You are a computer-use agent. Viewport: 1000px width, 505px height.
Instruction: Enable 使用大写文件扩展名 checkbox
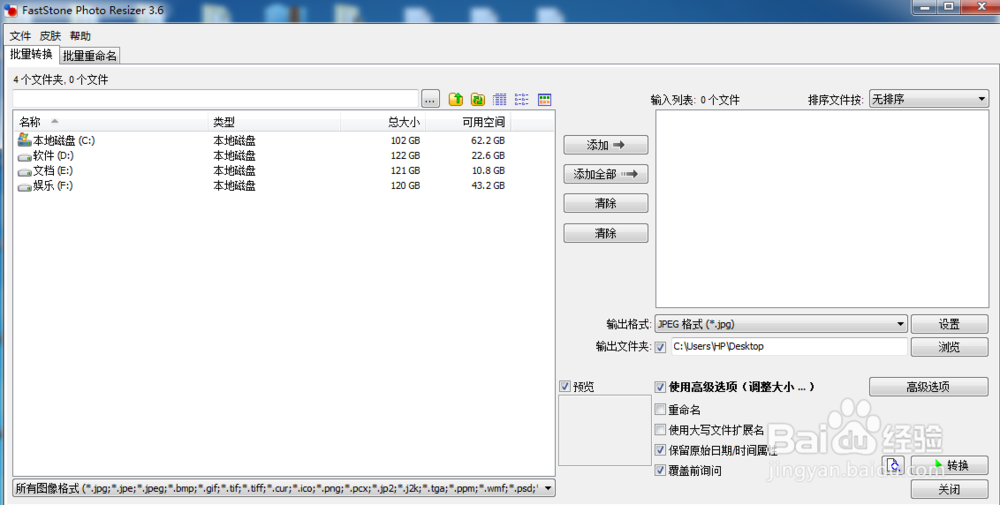pyautogui.click(x=661, y=430)
